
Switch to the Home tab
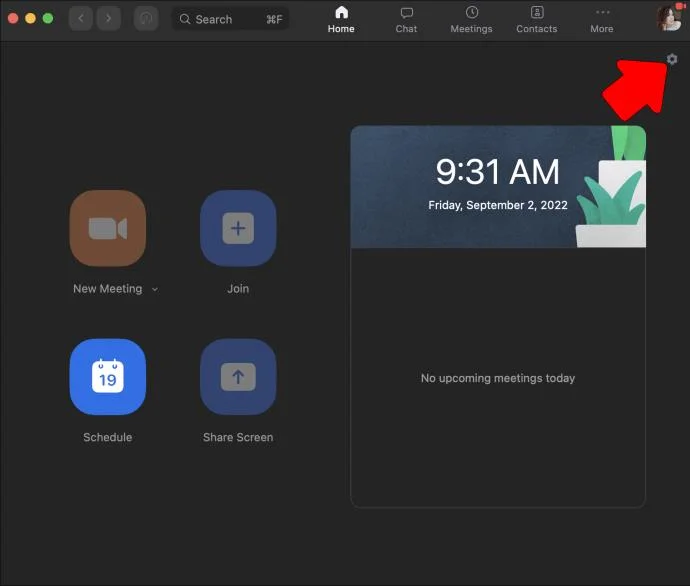[341, 20]
